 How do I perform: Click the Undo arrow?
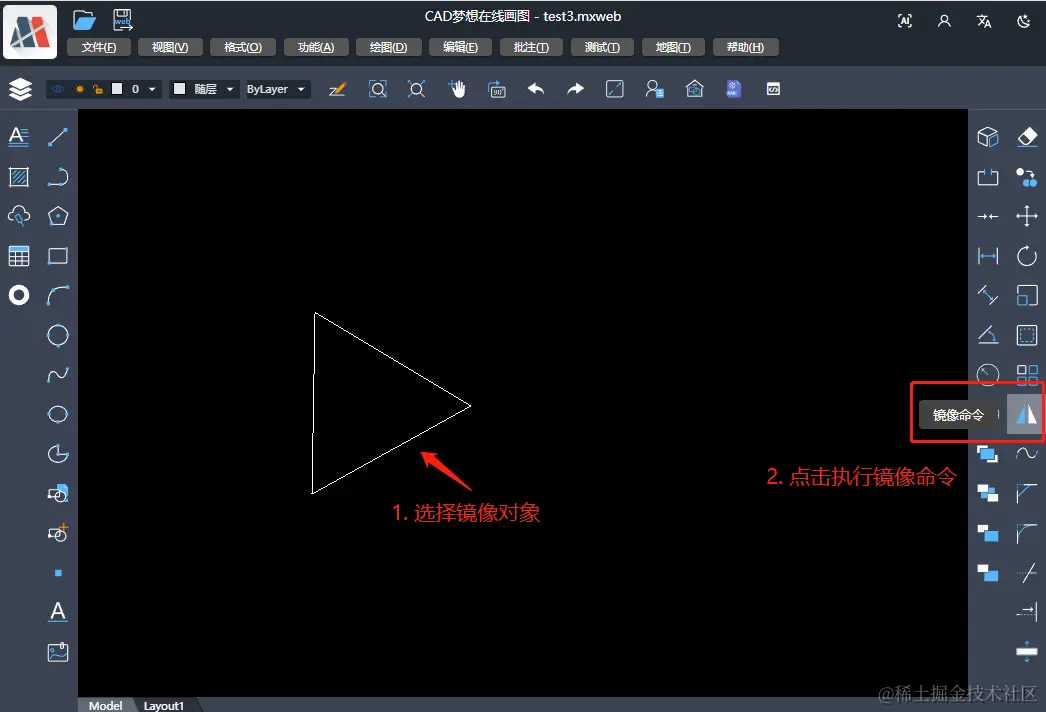tap(536, 89)
